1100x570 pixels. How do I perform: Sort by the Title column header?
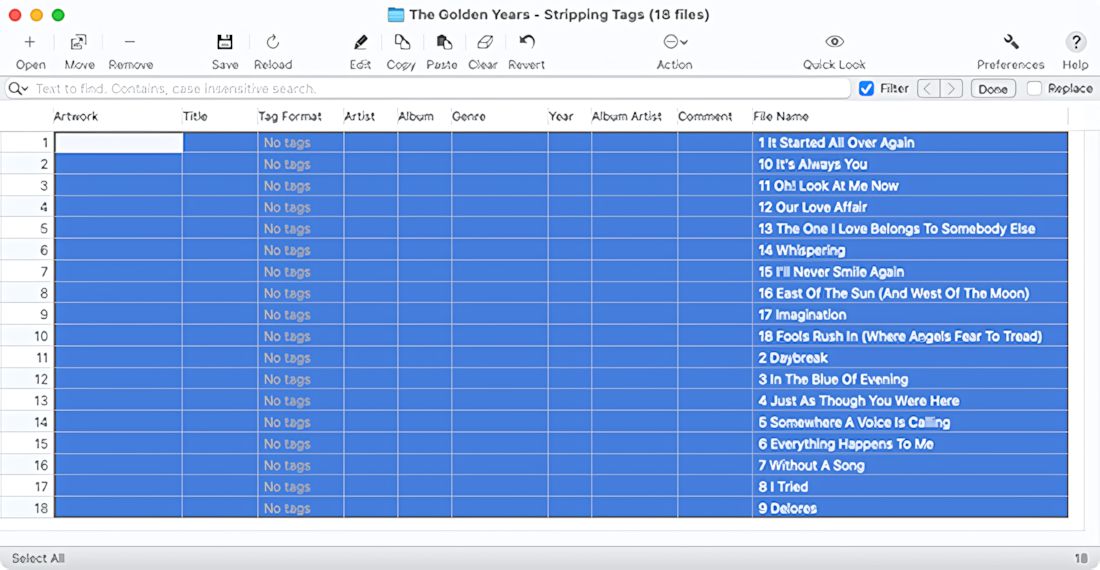click(195, 116)
